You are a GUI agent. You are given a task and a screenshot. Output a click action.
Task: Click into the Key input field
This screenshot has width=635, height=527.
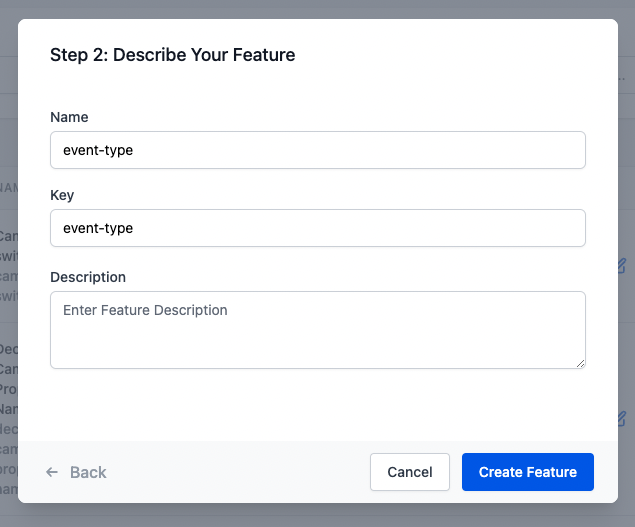tap(317, 228)
